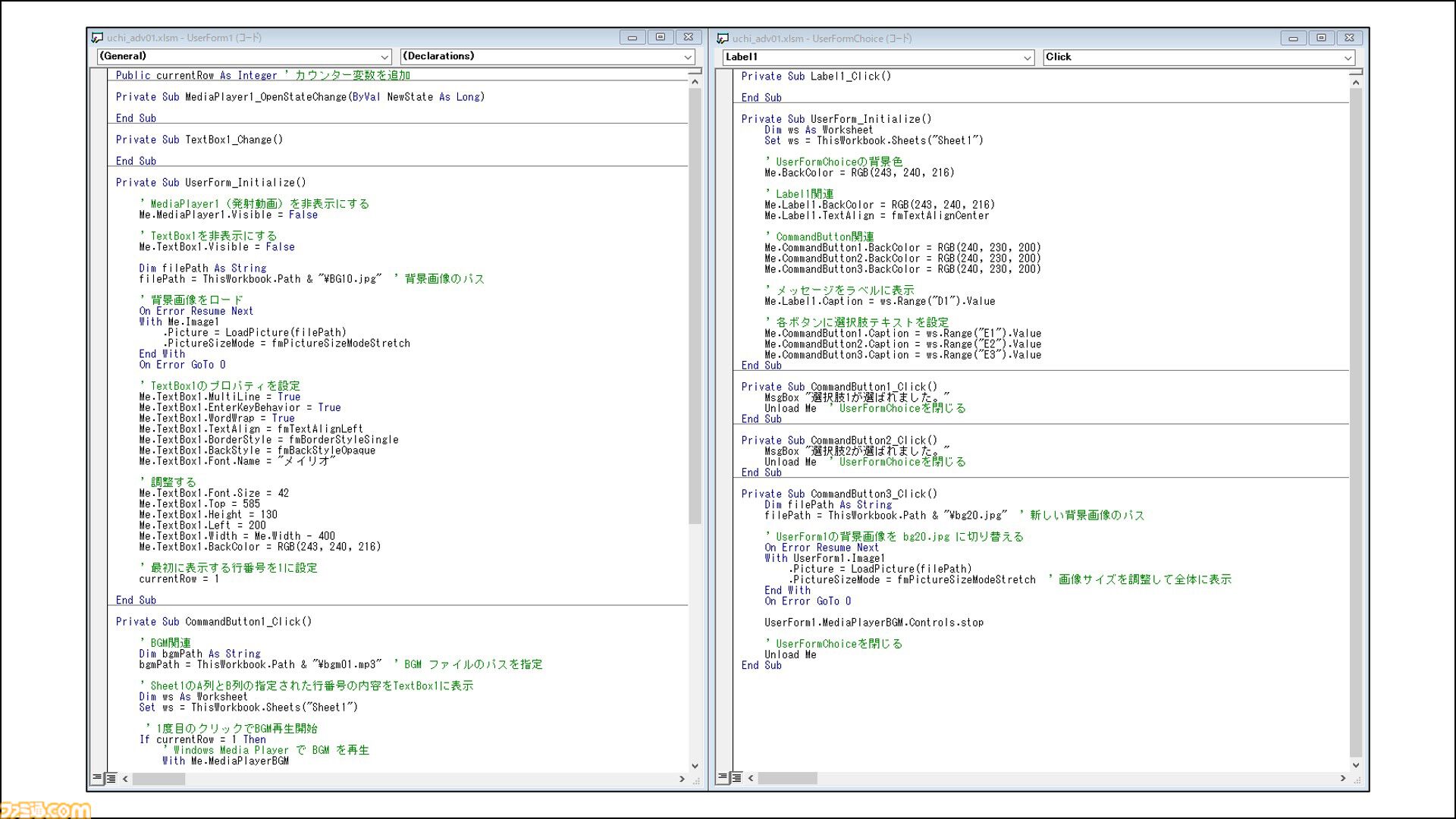This screenshot has height=819, width=1456.
Task: Click the scroll-up arrow in UserForm1 window
Action: coord(695,80)
